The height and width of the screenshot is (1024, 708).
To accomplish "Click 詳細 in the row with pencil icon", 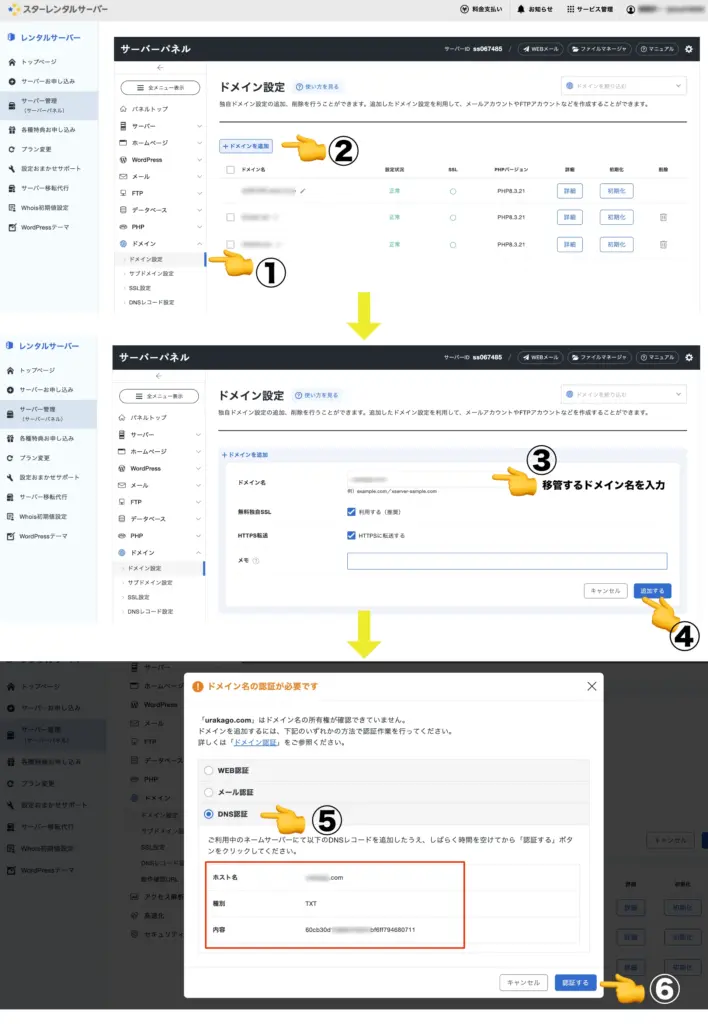I will click(570, 191).
